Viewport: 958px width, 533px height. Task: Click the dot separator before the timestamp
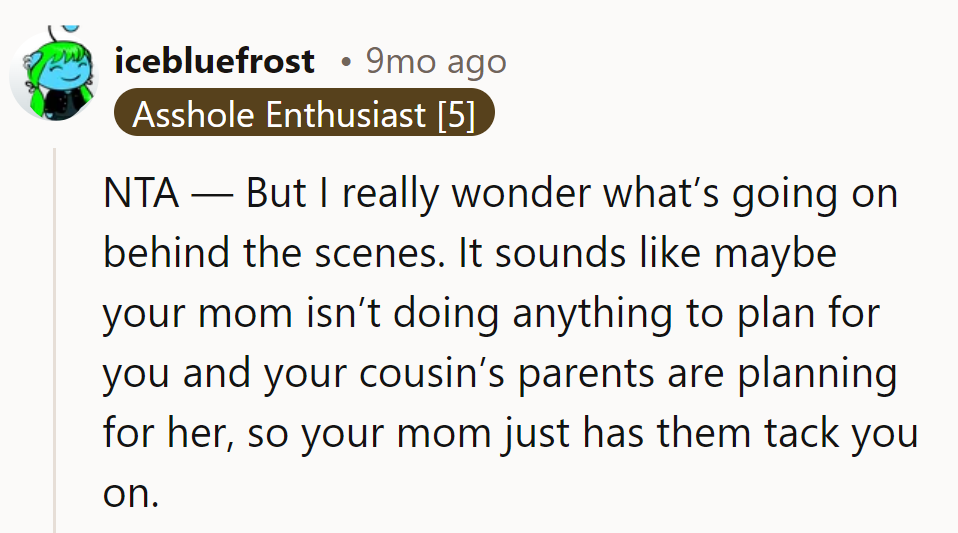[345, 63]
